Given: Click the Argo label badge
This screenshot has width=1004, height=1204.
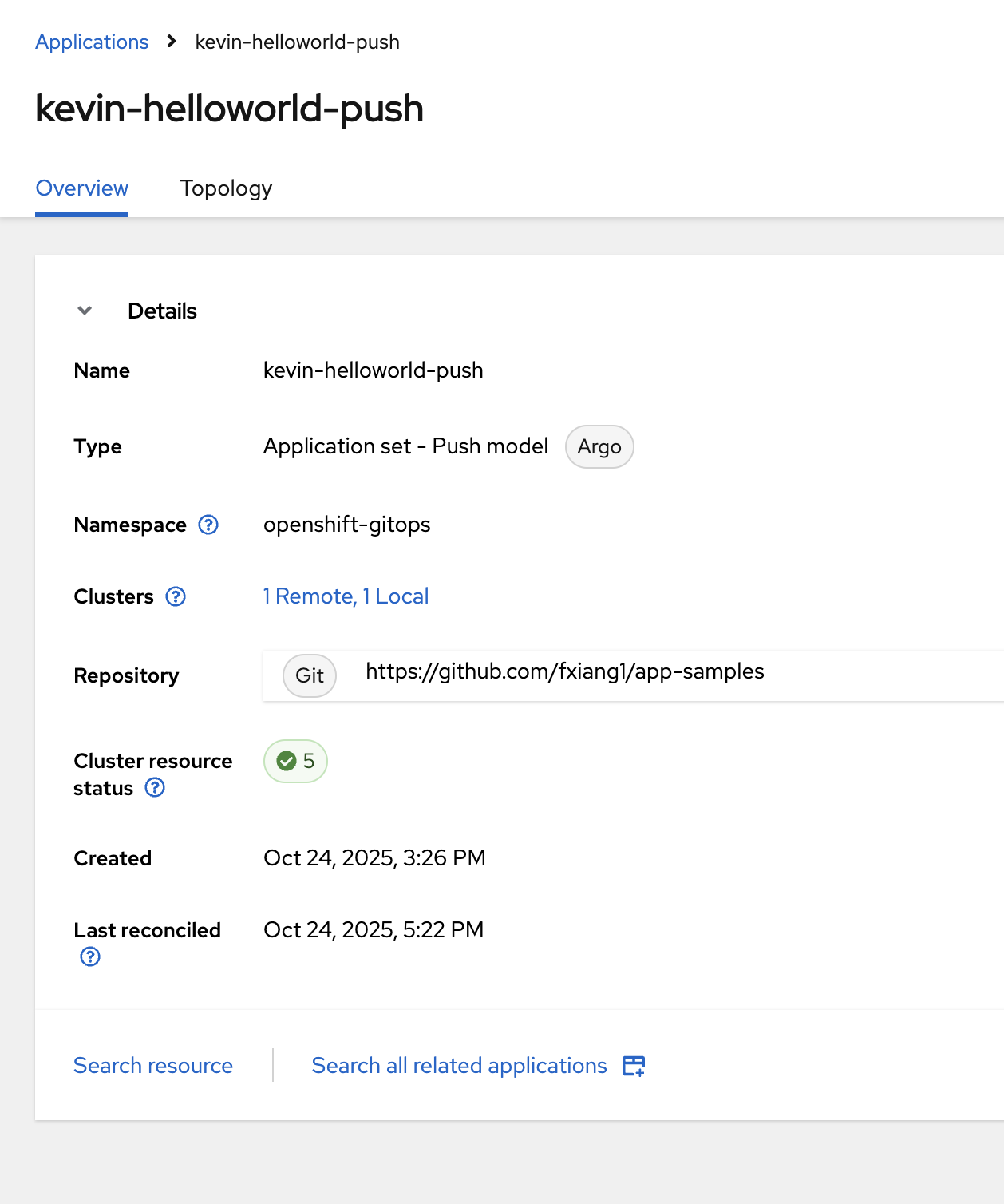Looking at the screenshot, I should coord(599,447).
